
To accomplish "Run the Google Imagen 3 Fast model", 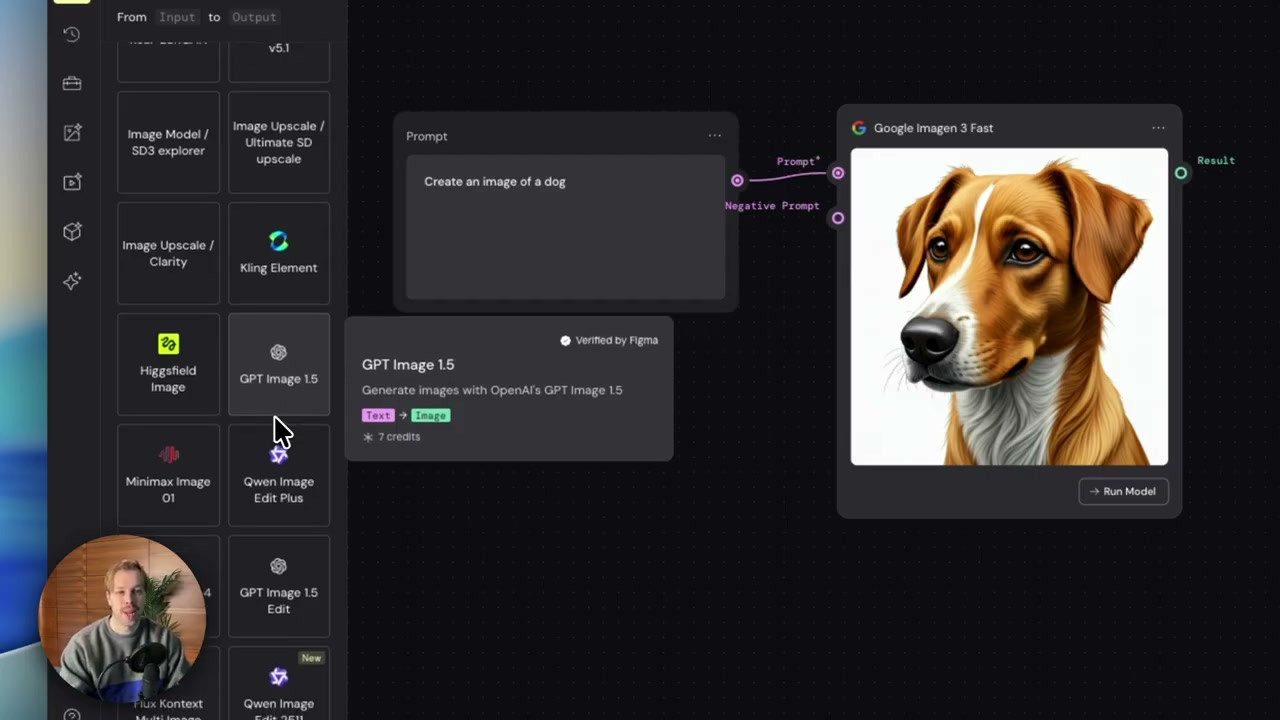I will pyautogui.click(x=1123, y=491).
